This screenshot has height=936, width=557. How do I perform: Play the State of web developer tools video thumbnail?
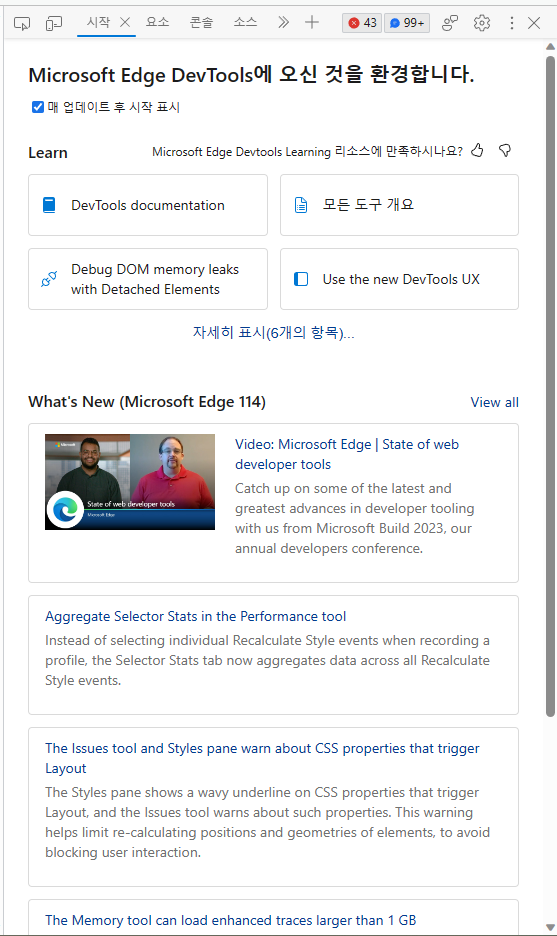[130, 482]
